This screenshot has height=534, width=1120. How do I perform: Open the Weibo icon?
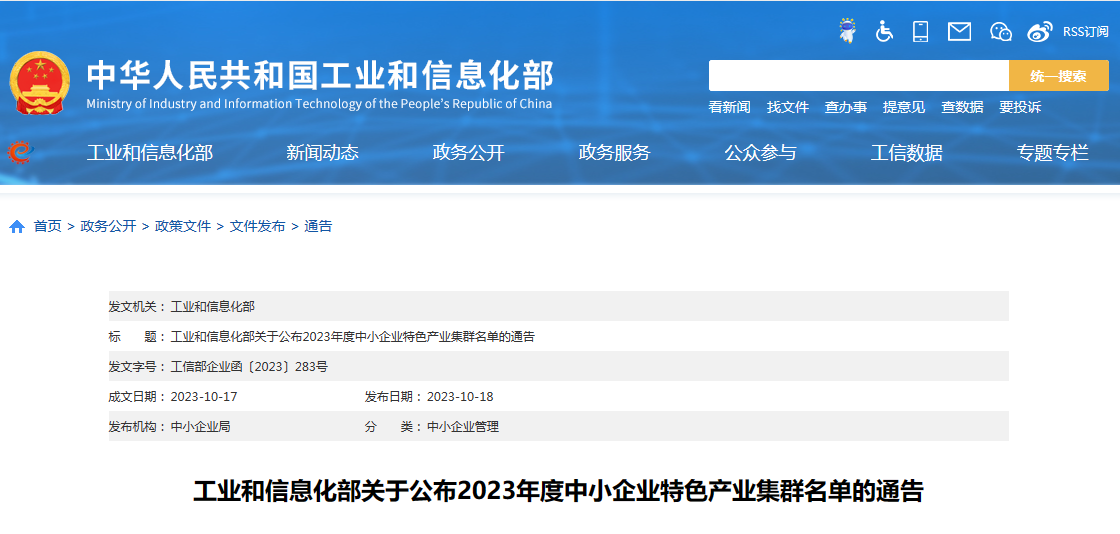tap(1040, 32)
